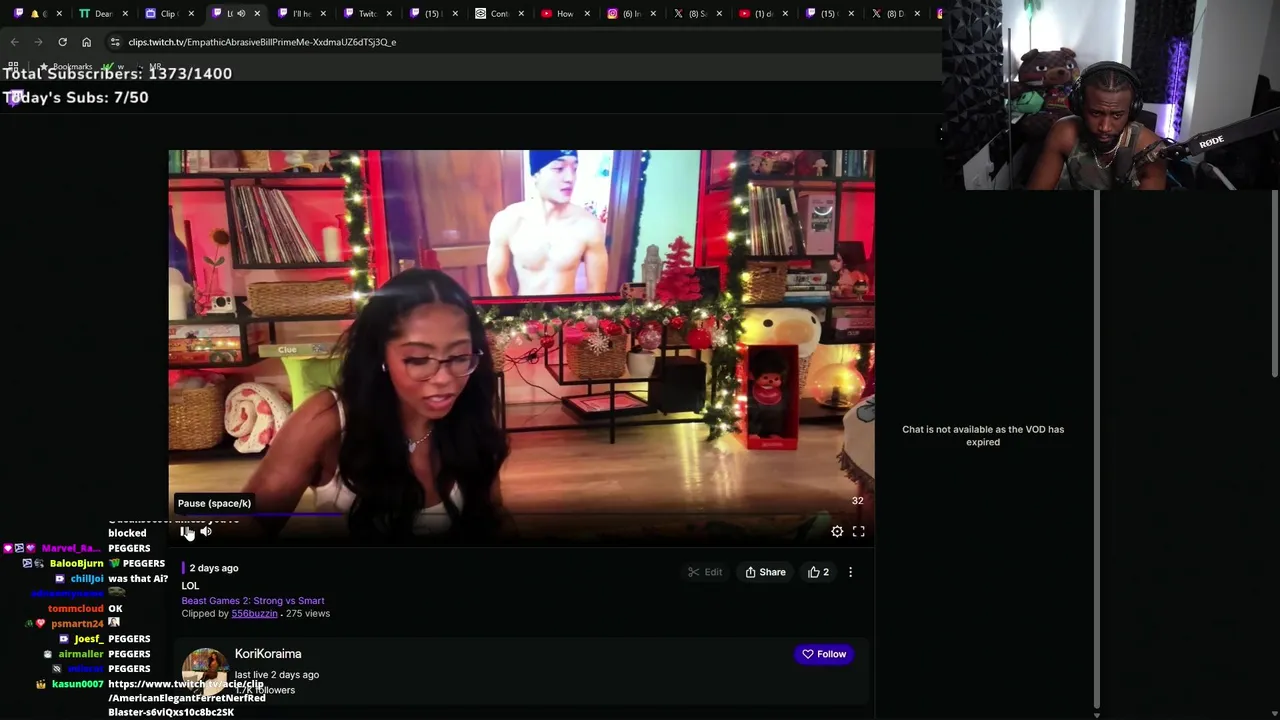The height and width of the screenshot is (720, 1280).
Task: Click chat user airmaller
Action: 81,653
